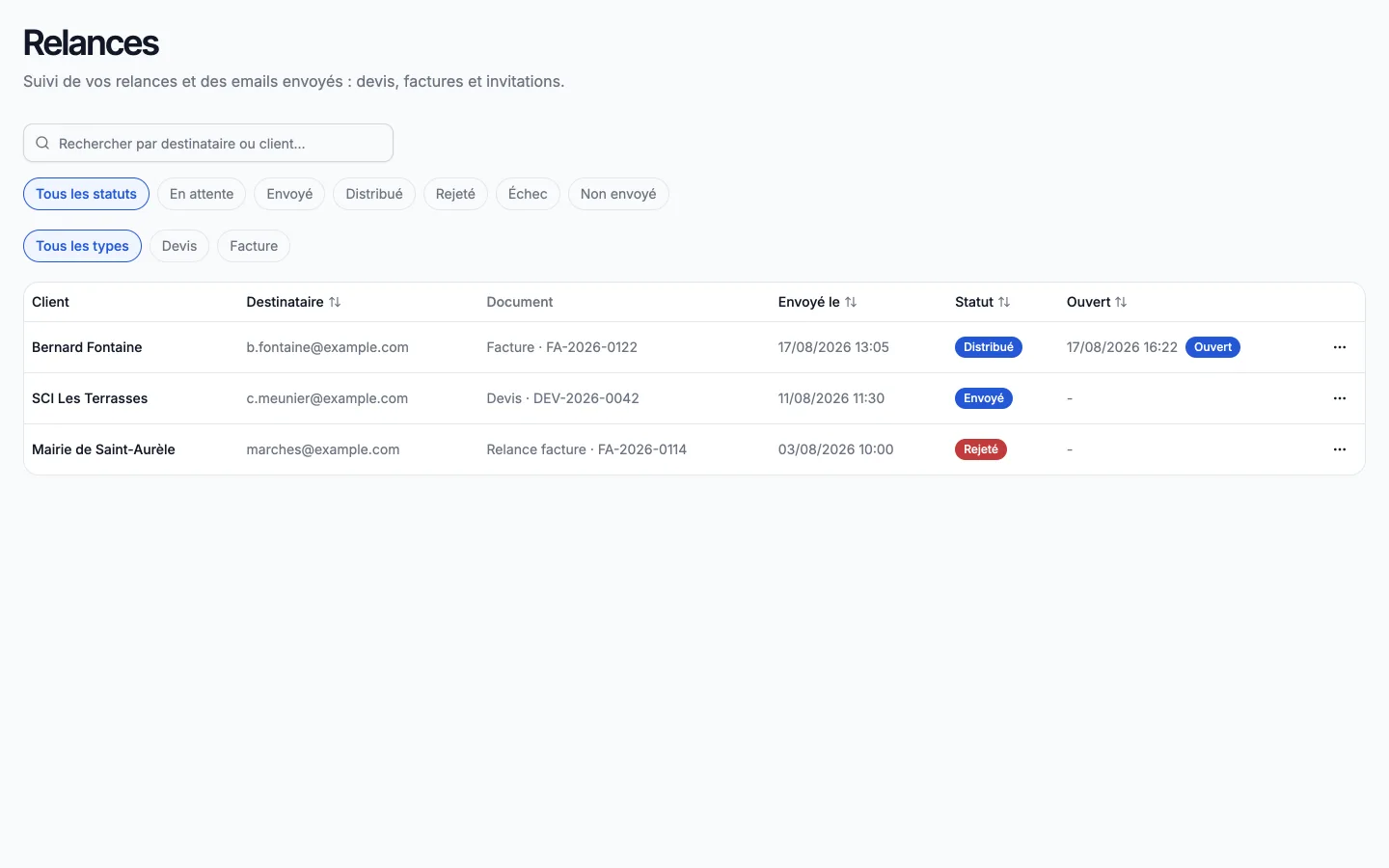Filter by 'Envoyé' status chip
Viewport: 1389px width, 868px height.
(x=289, y=194)
